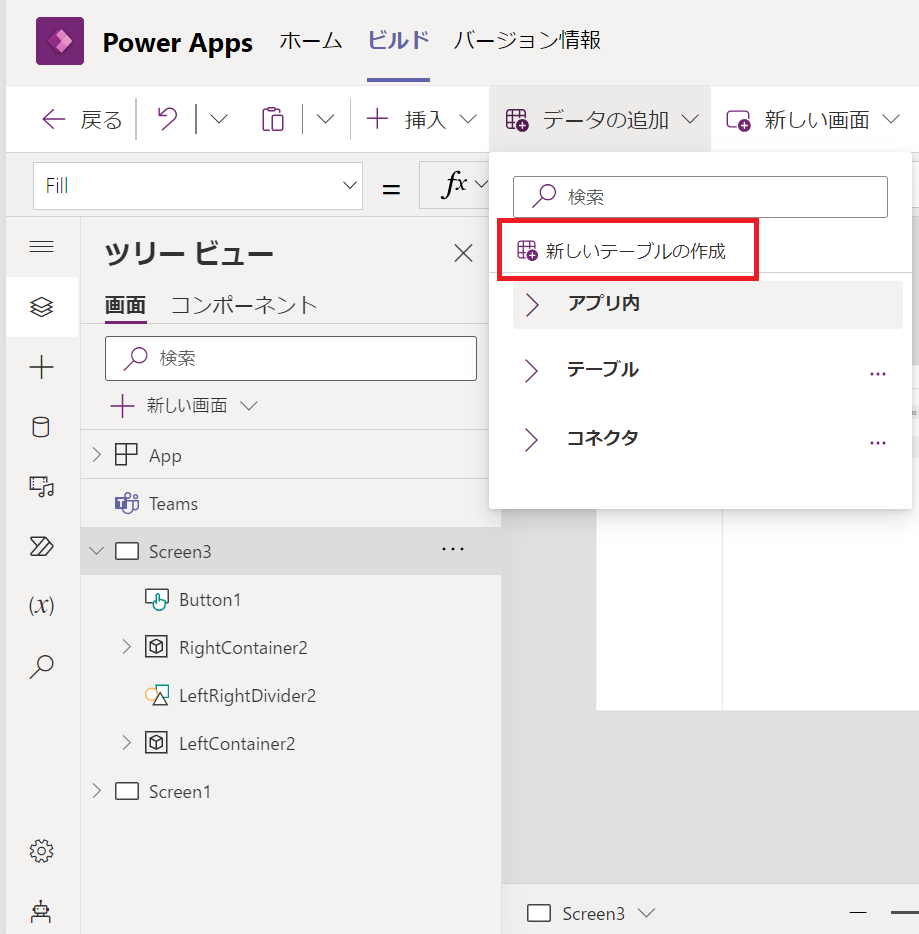Expand the コネクタ section
Image resolution: width=919 pixels, height=934 pixels.
tap(532, 440)
